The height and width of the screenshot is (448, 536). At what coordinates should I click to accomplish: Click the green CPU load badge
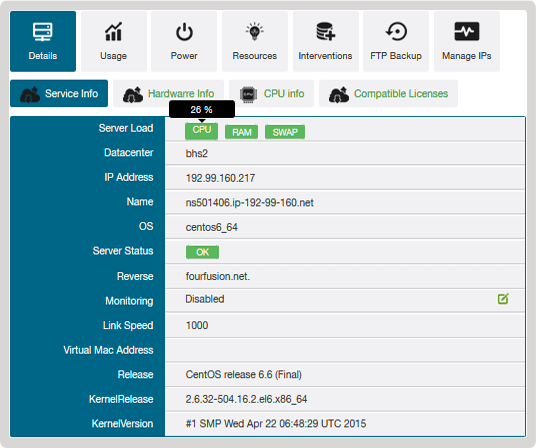(201, 131)
